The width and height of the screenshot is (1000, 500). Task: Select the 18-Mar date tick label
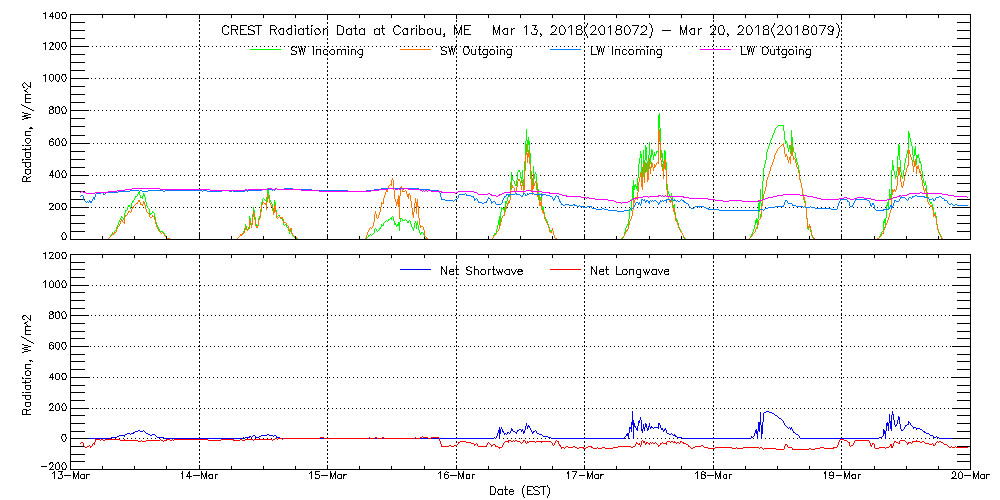click(x=713, y=477)
